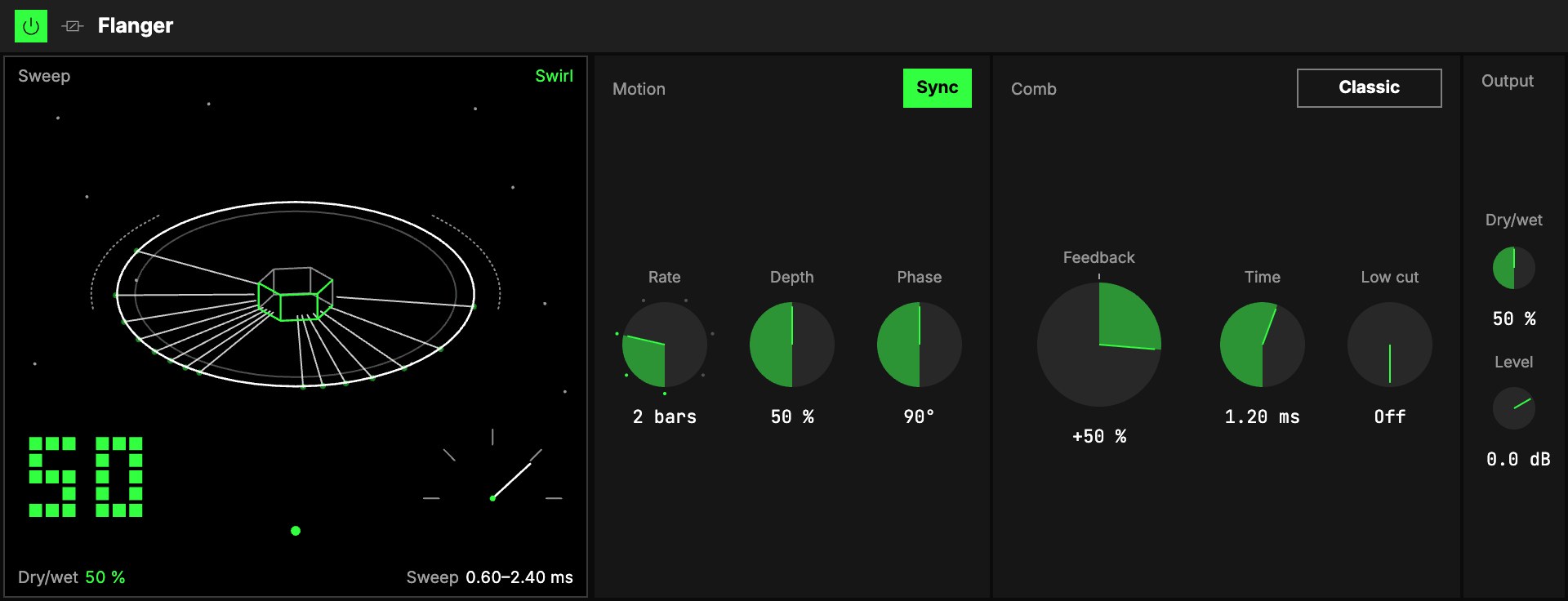Select the Low cut 'Off' value
Viewport: 1568px width, 601px height.
1390,417
